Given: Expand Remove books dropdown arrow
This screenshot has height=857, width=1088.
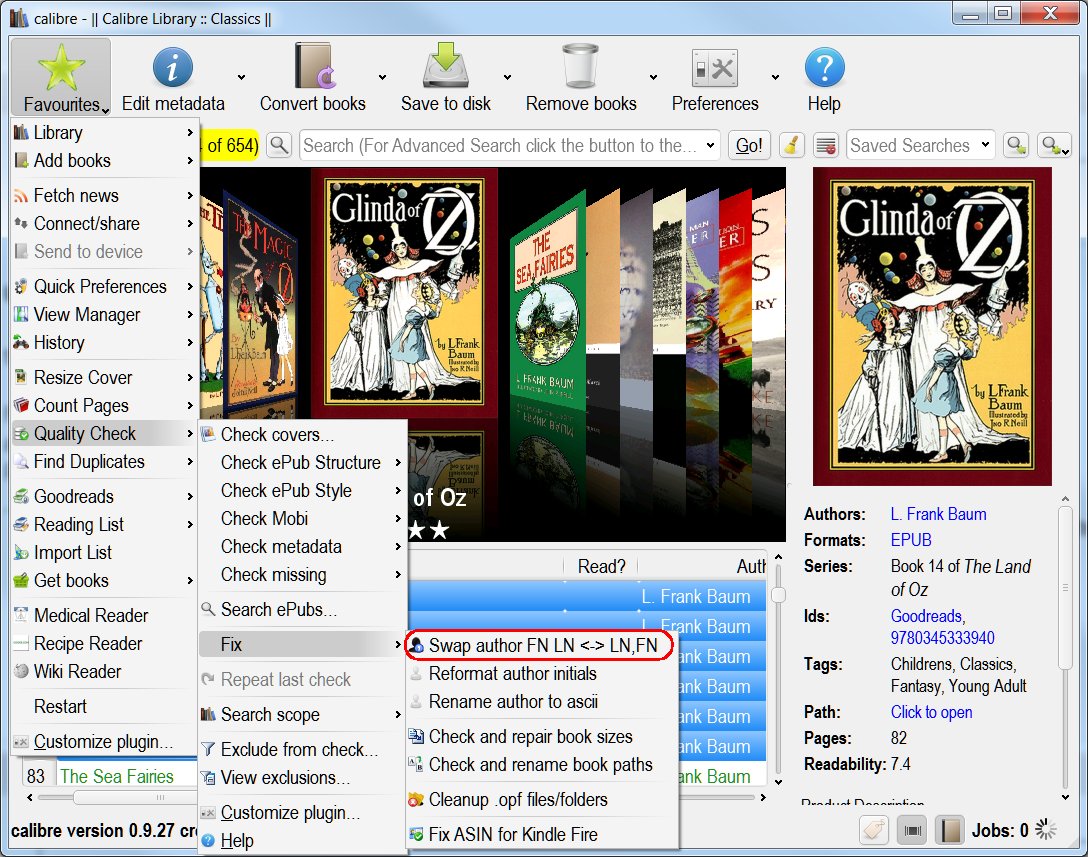Looking at the screenshot, I should (x=653, y=77).
